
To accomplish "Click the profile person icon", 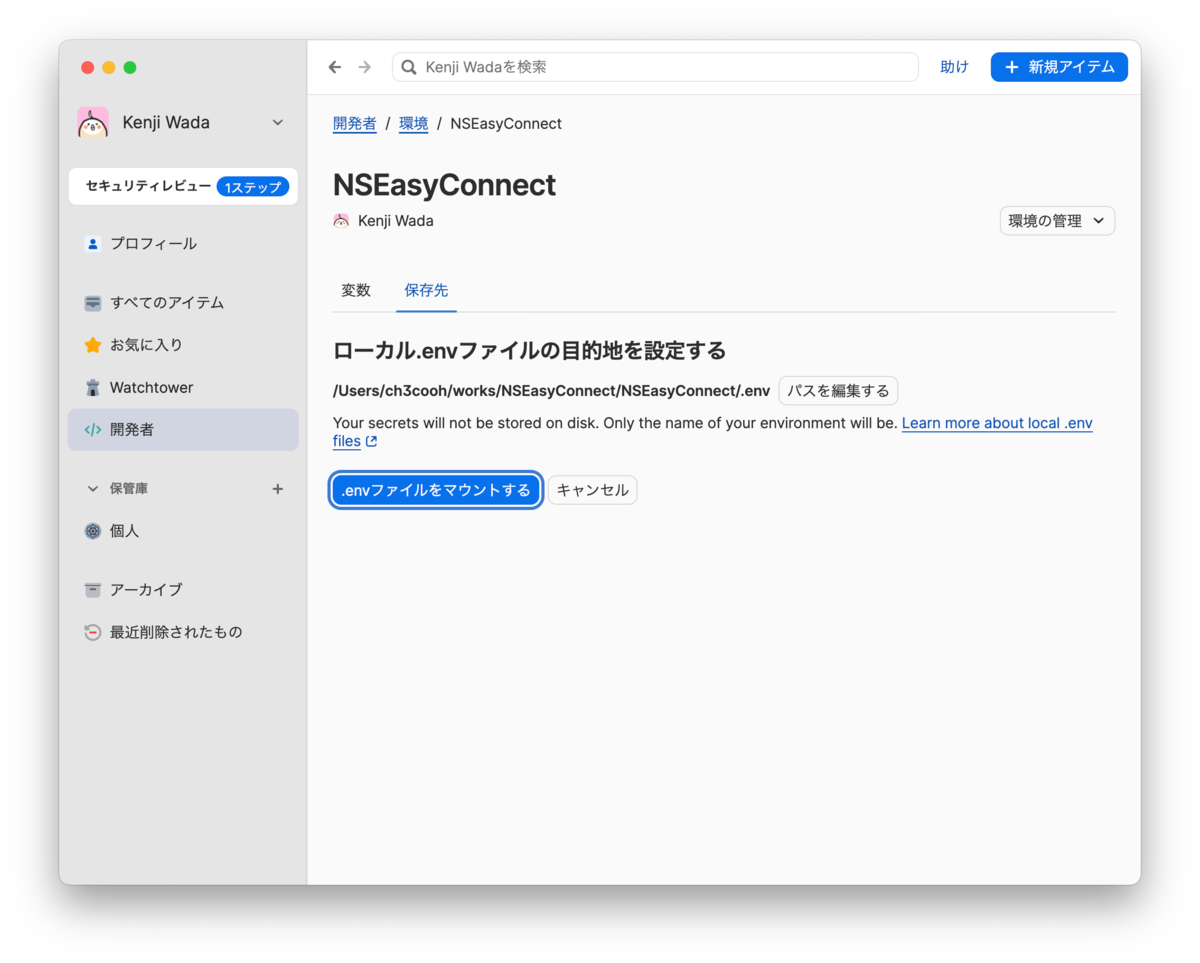I will click(93, 243).
